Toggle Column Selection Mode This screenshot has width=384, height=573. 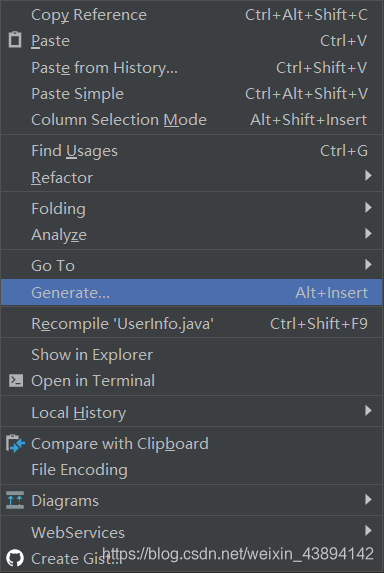point(191,120)
